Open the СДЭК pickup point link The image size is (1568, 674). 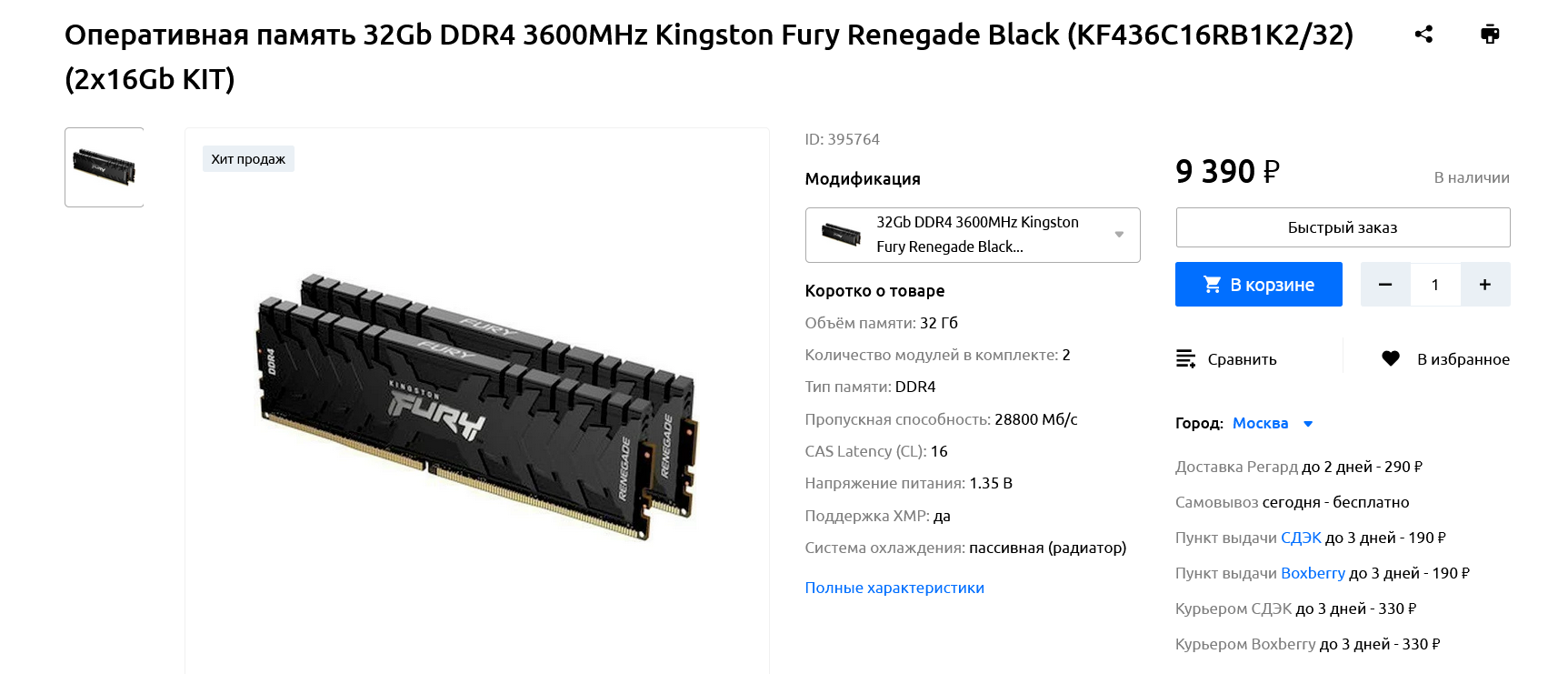pyautogui.click(x=1301, y=538)
